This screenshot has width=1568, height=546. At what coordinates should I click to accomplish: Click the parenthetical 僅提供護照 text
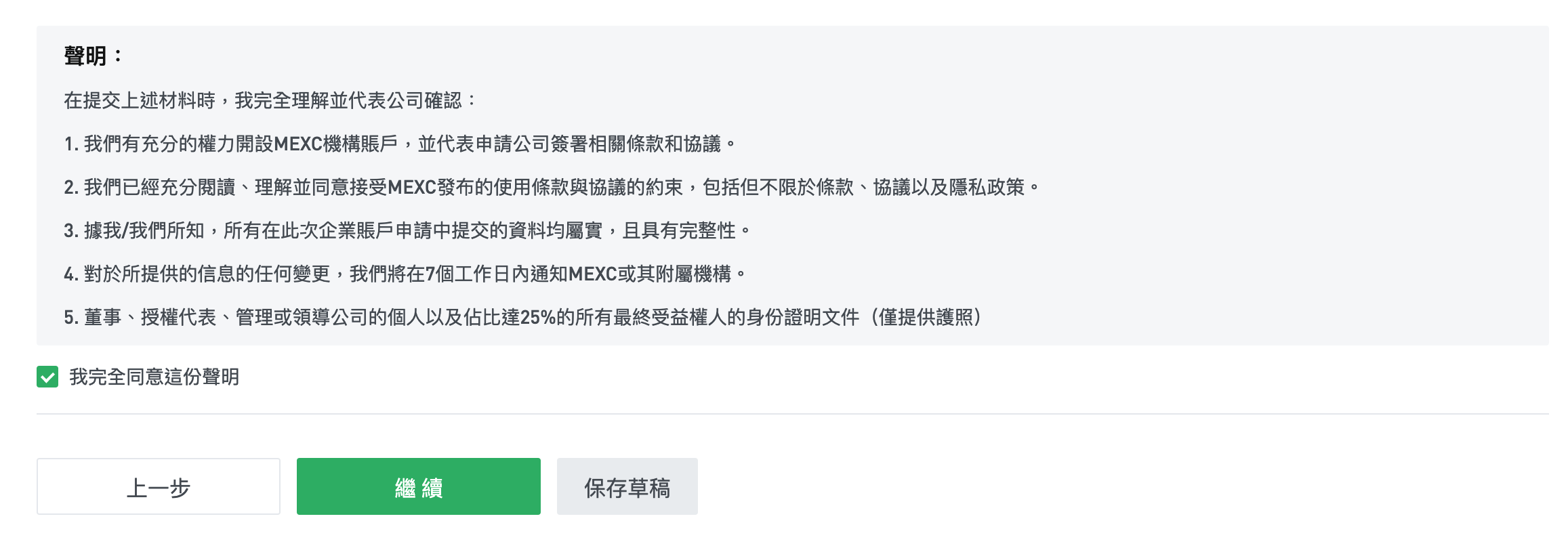click(x=926, y=317)
